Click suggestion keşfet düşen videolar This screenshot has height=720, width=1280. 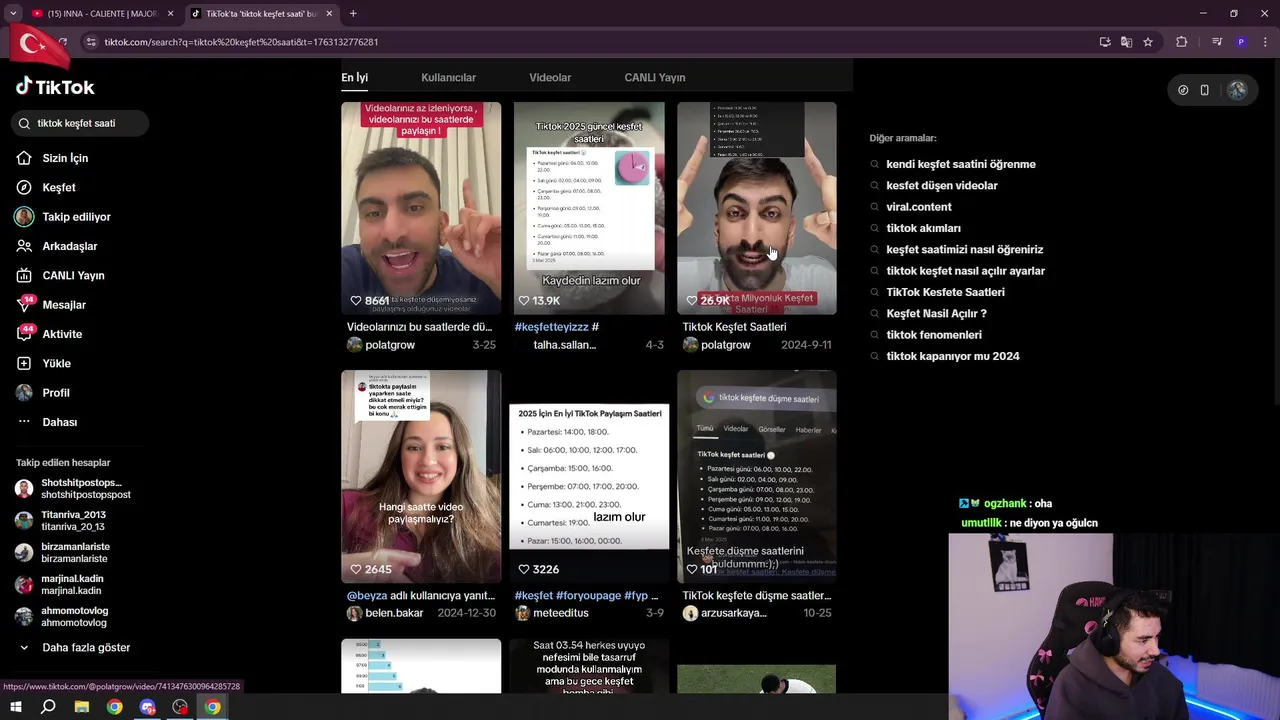click(942, 186)
